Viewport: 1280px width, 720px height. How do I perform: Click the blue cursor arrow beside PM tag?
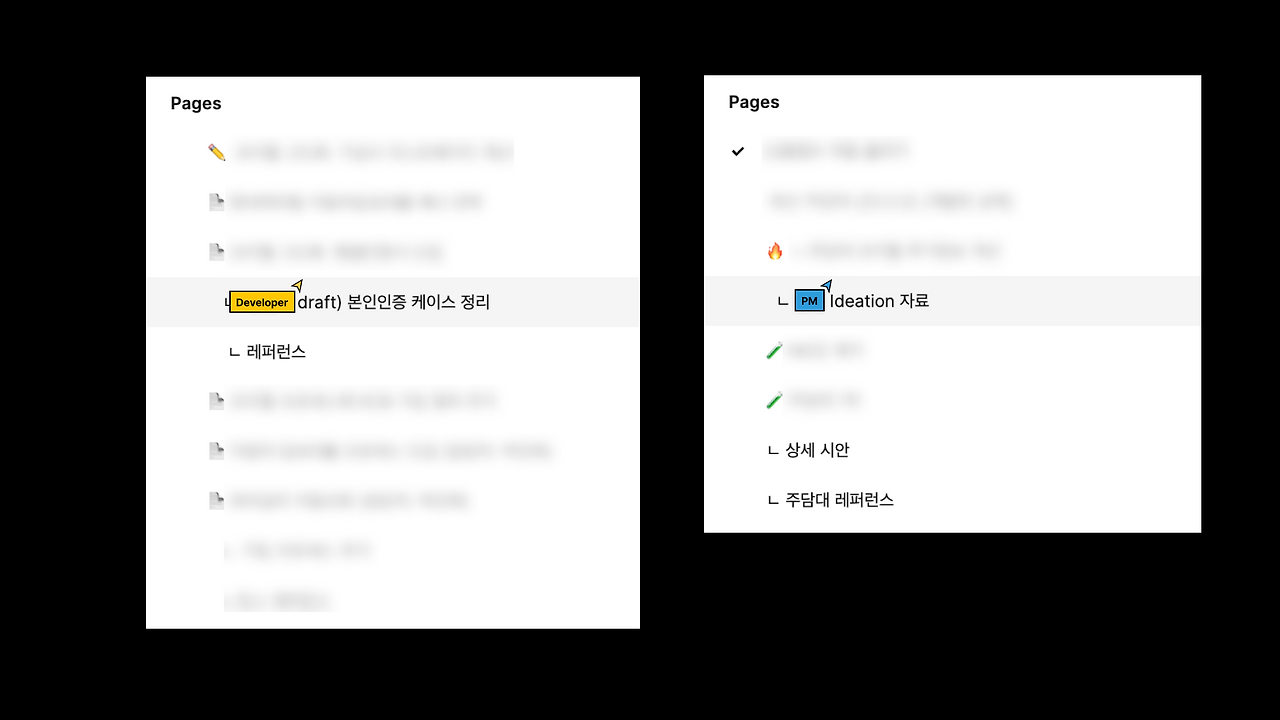click(x=826, y=285)
